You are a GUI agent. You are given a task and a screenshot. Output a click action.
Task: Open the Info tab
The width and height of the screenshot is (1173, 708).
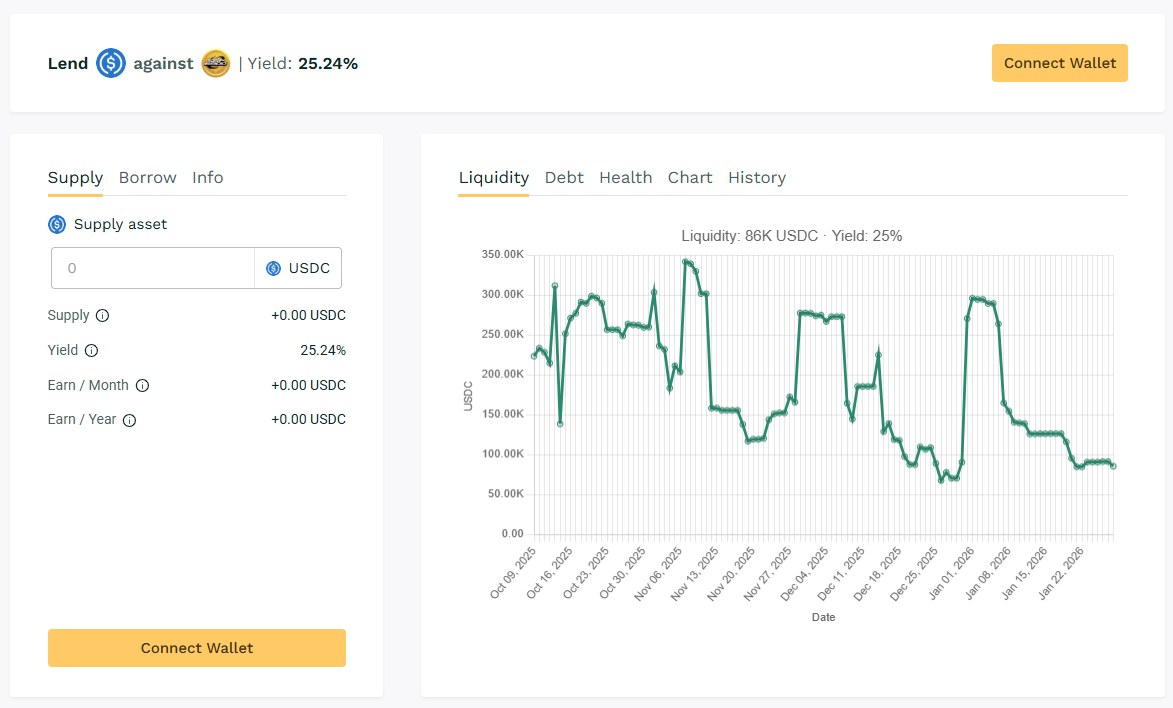click(x=208, y=178)
